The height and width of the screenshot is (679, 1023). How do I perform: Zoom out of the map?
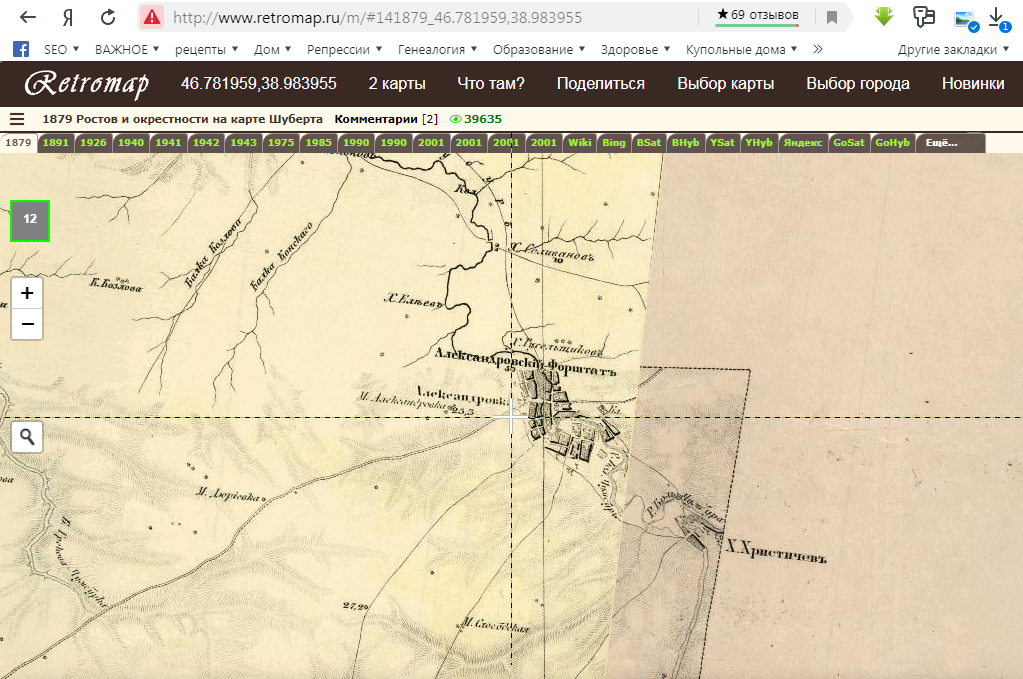[x=27, y=324]
